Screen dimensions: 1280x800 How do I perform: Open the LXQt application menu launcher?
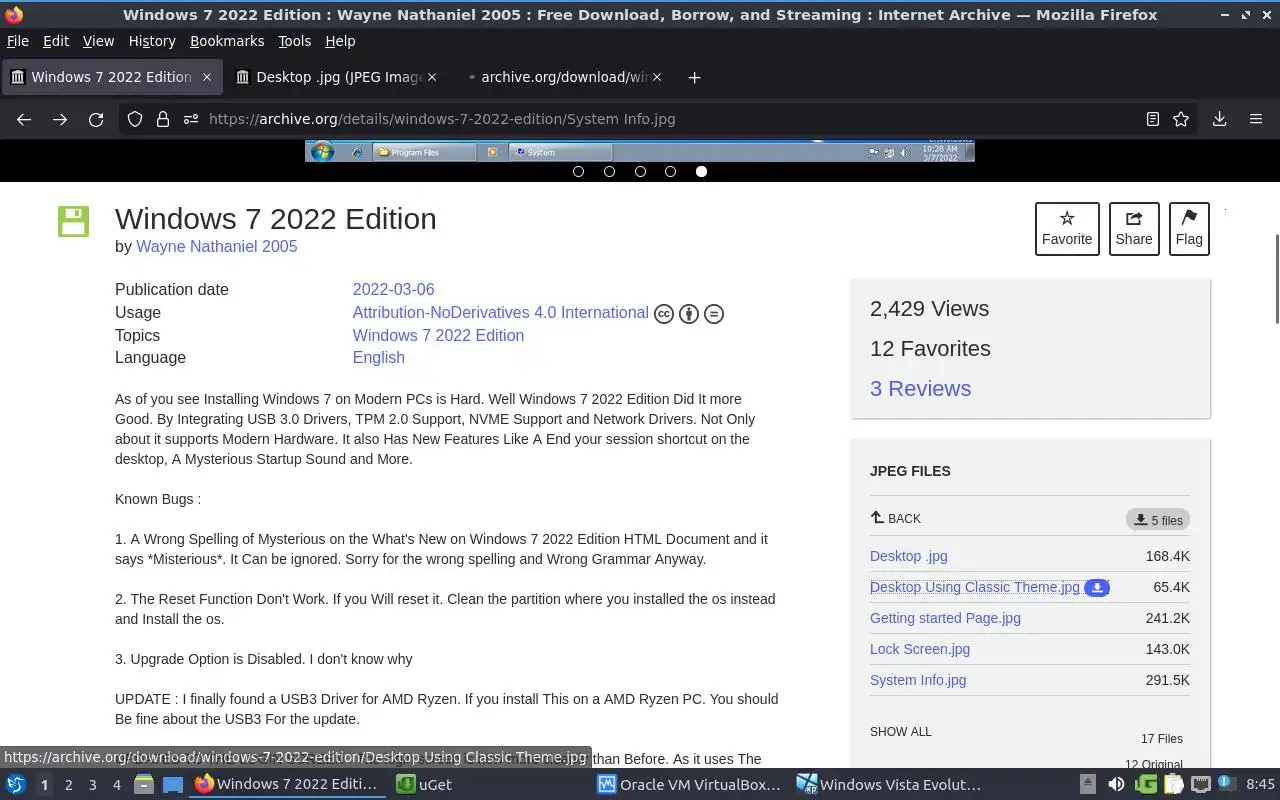(x=16, y=784)
